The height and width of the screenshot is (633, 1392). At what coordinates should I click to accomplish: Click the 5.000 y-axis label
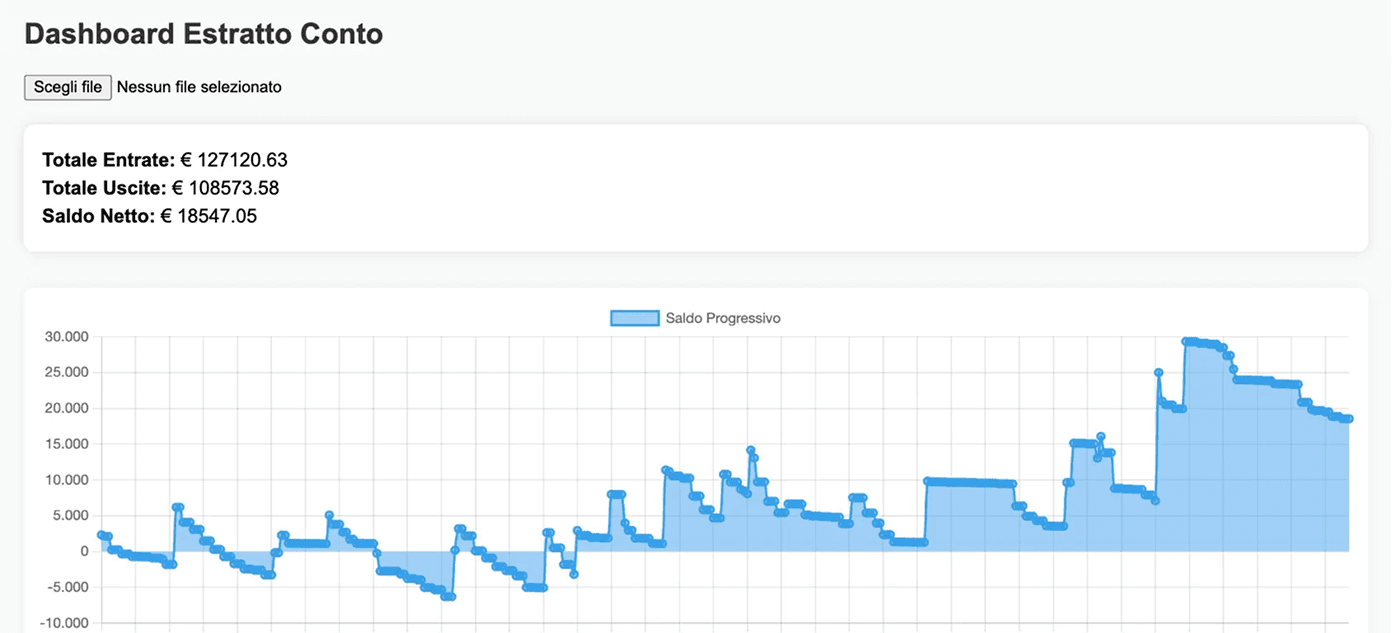click(70, 516)
